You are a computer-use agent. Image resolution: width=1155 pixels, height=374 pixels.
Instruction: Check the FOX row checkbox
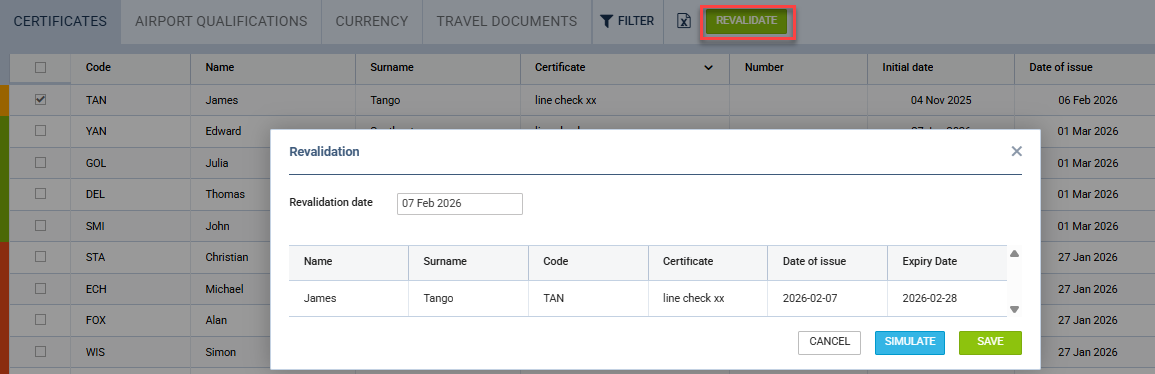(41, 320)
